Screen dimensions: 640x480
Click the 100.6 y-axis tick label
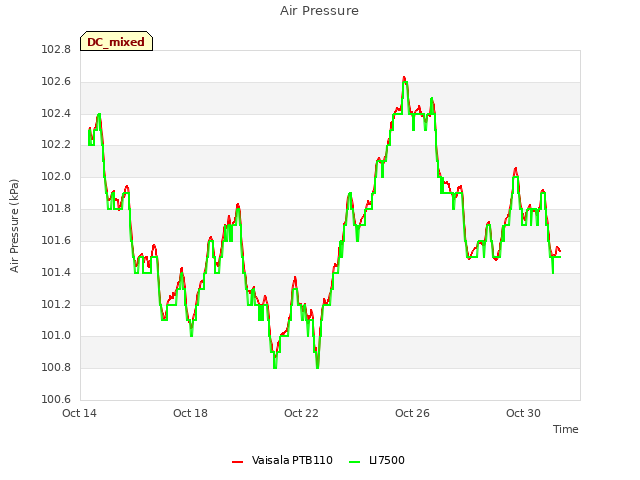click(56, 399)
